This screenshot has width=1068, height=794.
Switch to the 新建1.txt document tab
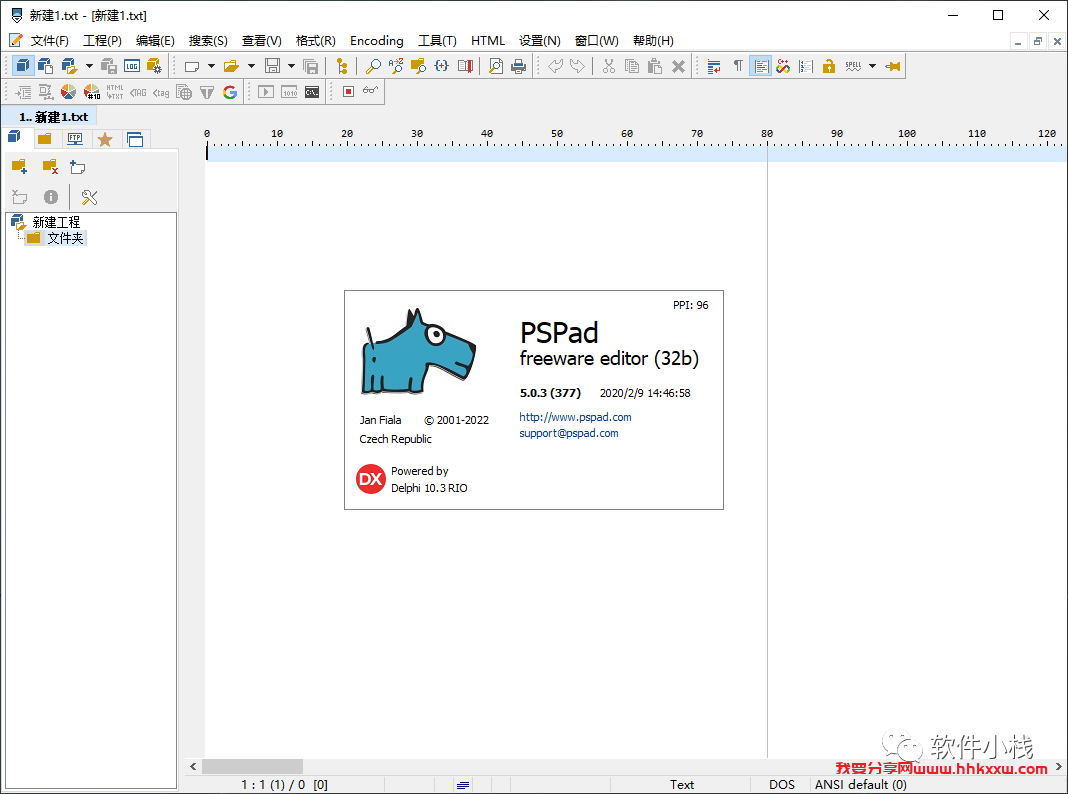click(54, 117)
